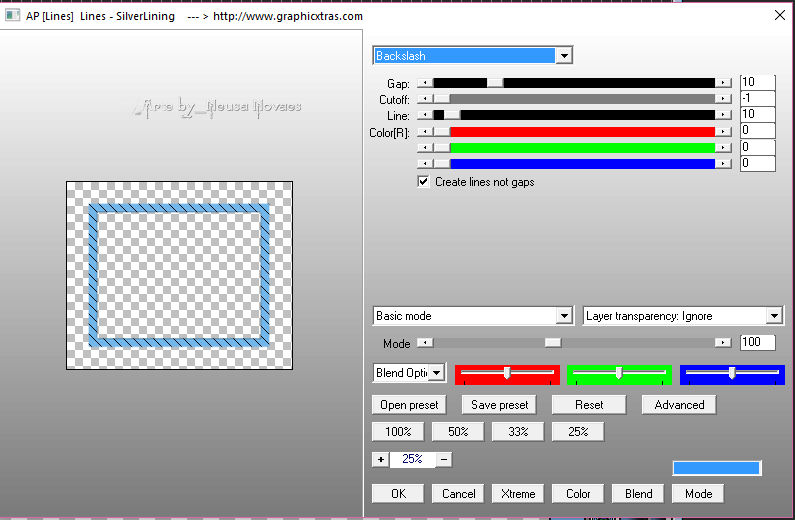The image size is (795, 520).
Task: Click the blue blend slider handle
Action: pyautogui.click(x=732, y=373)
